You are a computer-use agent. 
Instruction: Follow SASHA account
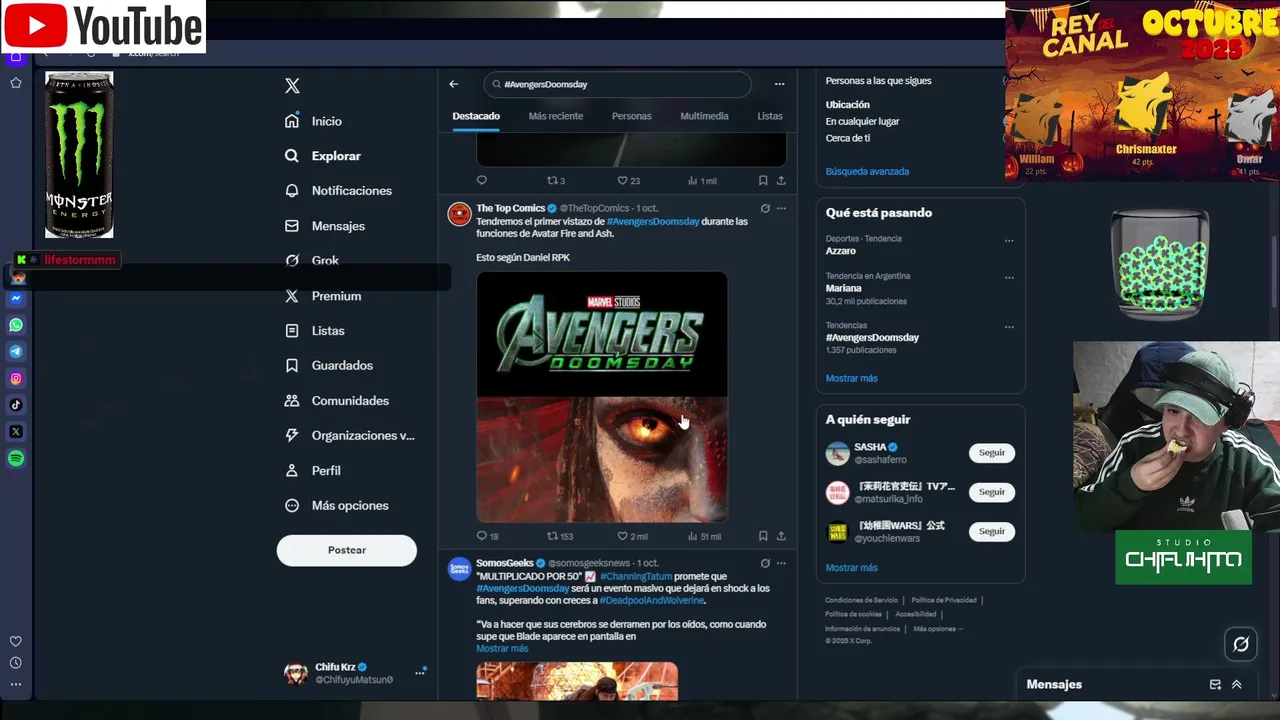point(992,453)
